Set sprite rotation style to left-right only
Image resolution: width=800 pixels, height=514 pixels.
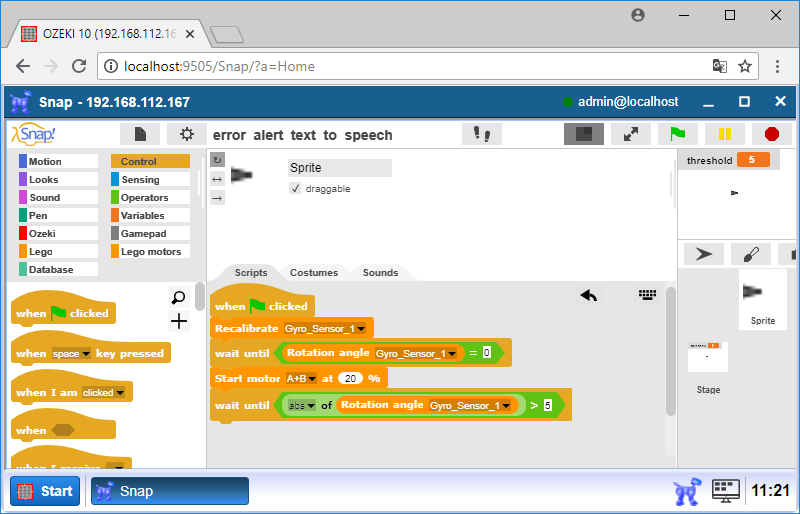[217, 179]
